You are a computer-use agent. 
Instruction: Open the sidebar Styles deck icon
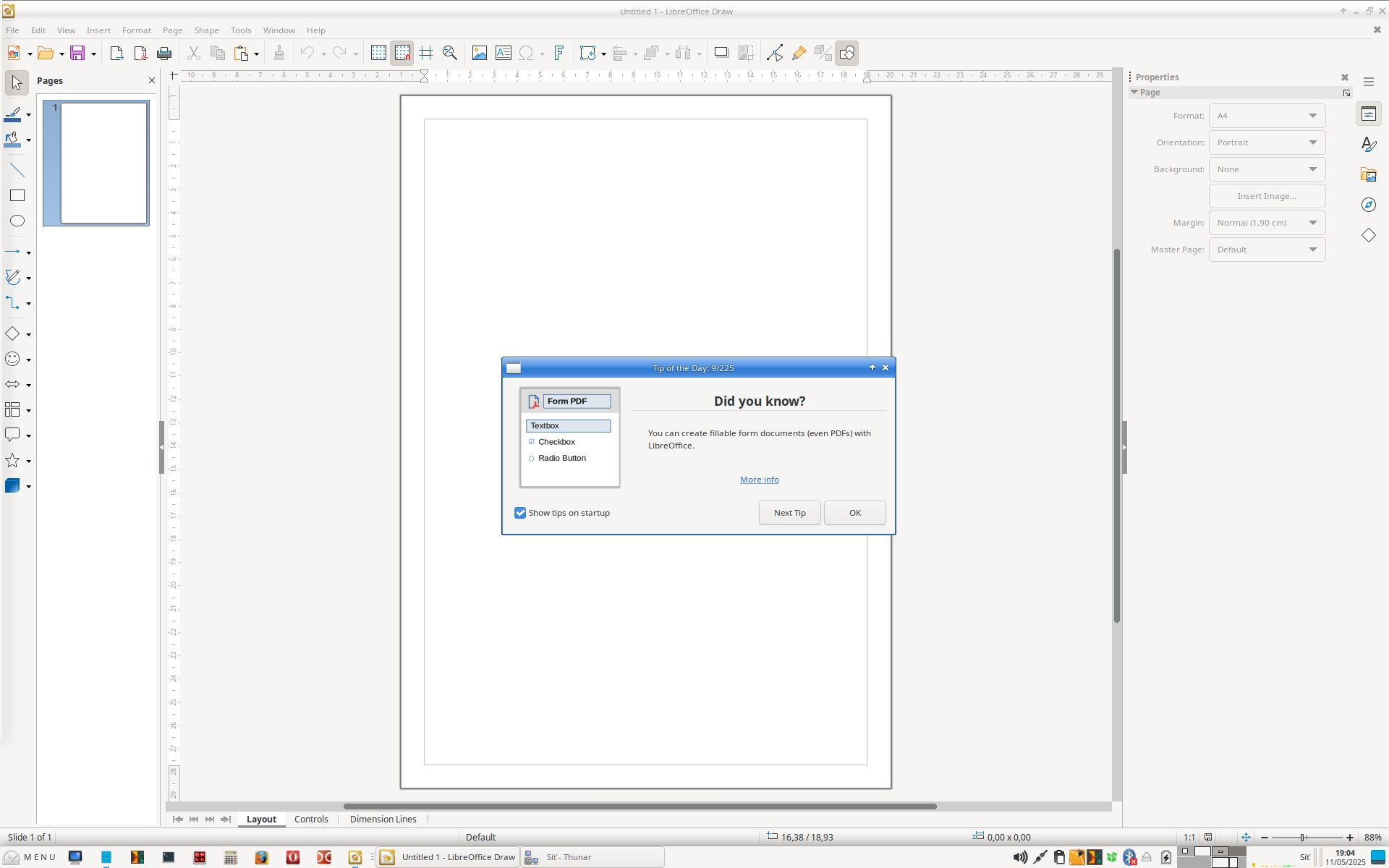point(1369,145)
